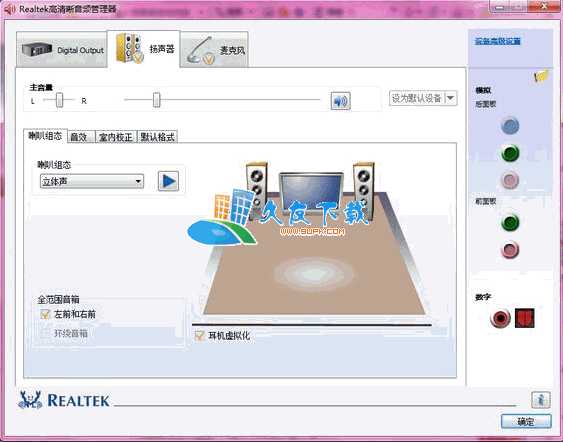The width and height of the screenshot is (563, 443).
Task: Click the digital coaxial output jack icon
Action: coord(500,318)
